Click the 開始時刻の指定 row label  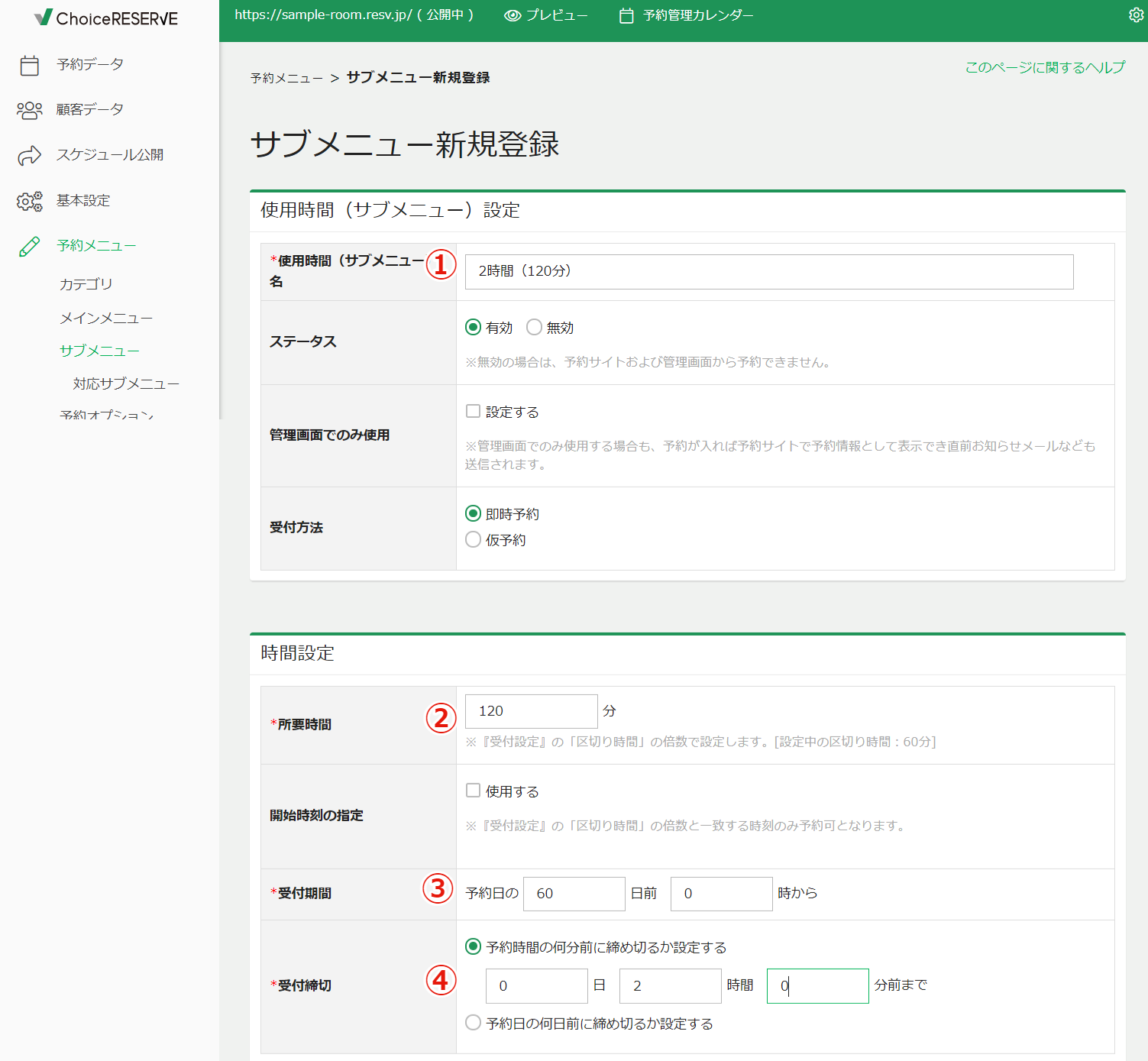(316, 815)
